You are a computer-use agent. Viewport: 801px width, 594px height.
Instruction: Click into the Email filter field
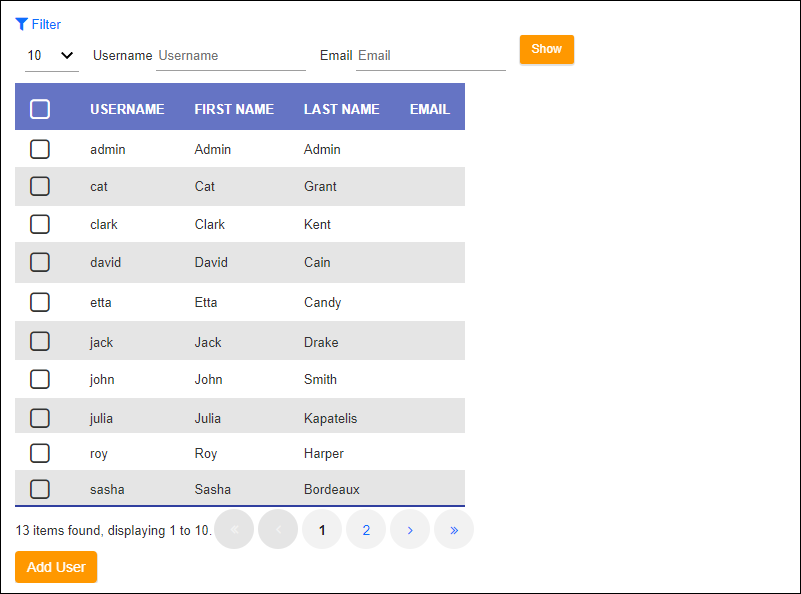coord(431,56)
